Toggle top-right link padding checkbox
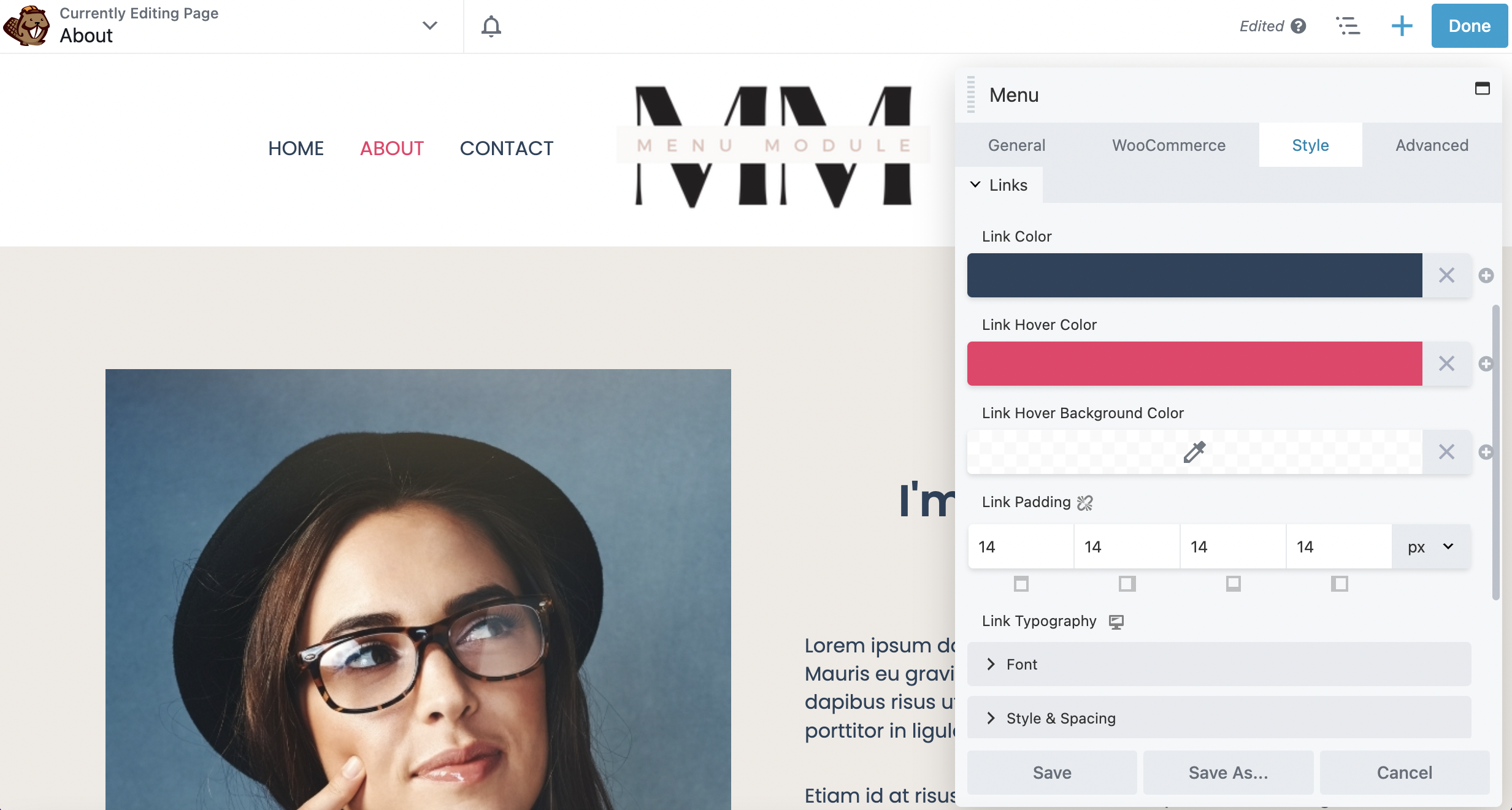 tap(1126, 583)
